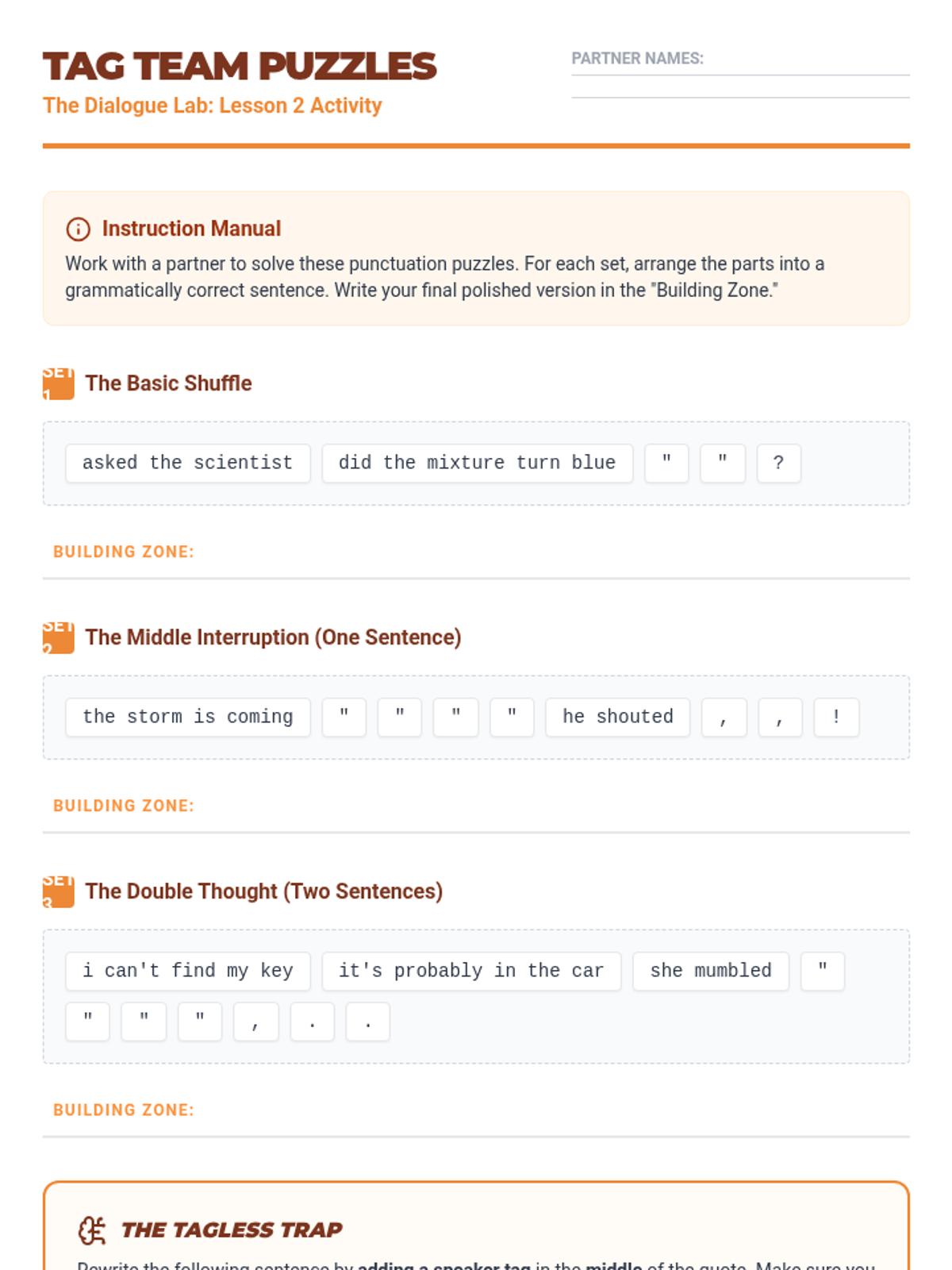This screenshot has width=952, height=1270.
Task: Click the "she mumbled" tile
Action: coord(711,971)
